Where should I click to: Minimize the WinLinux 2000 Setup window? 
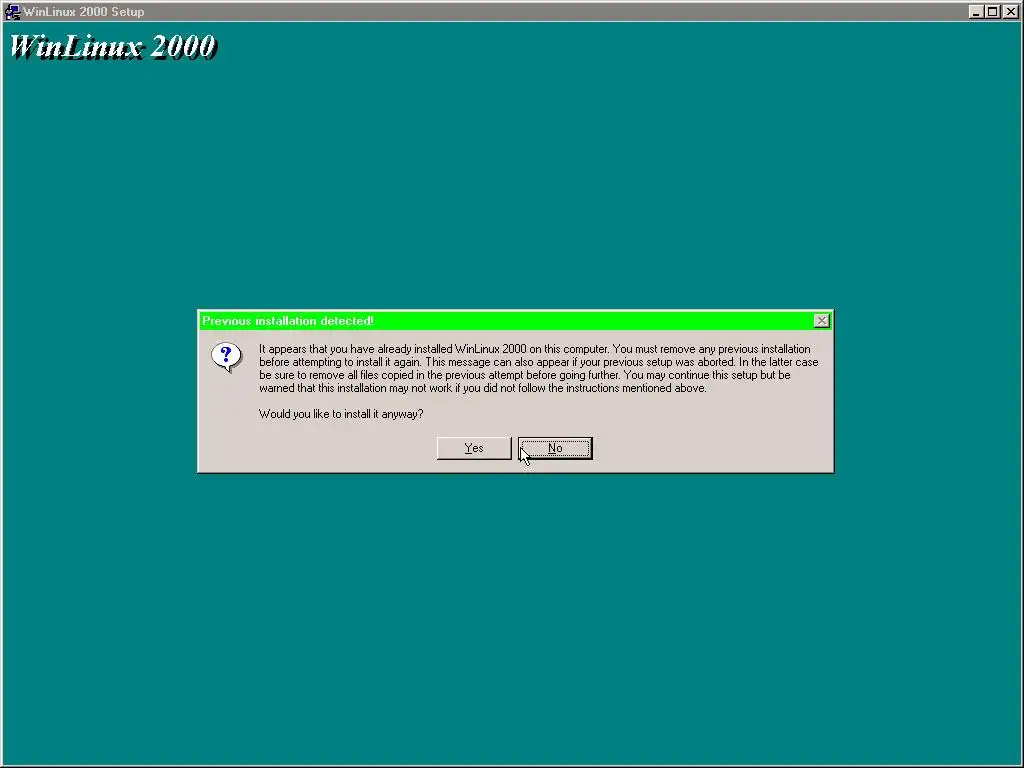coord(976,11)
